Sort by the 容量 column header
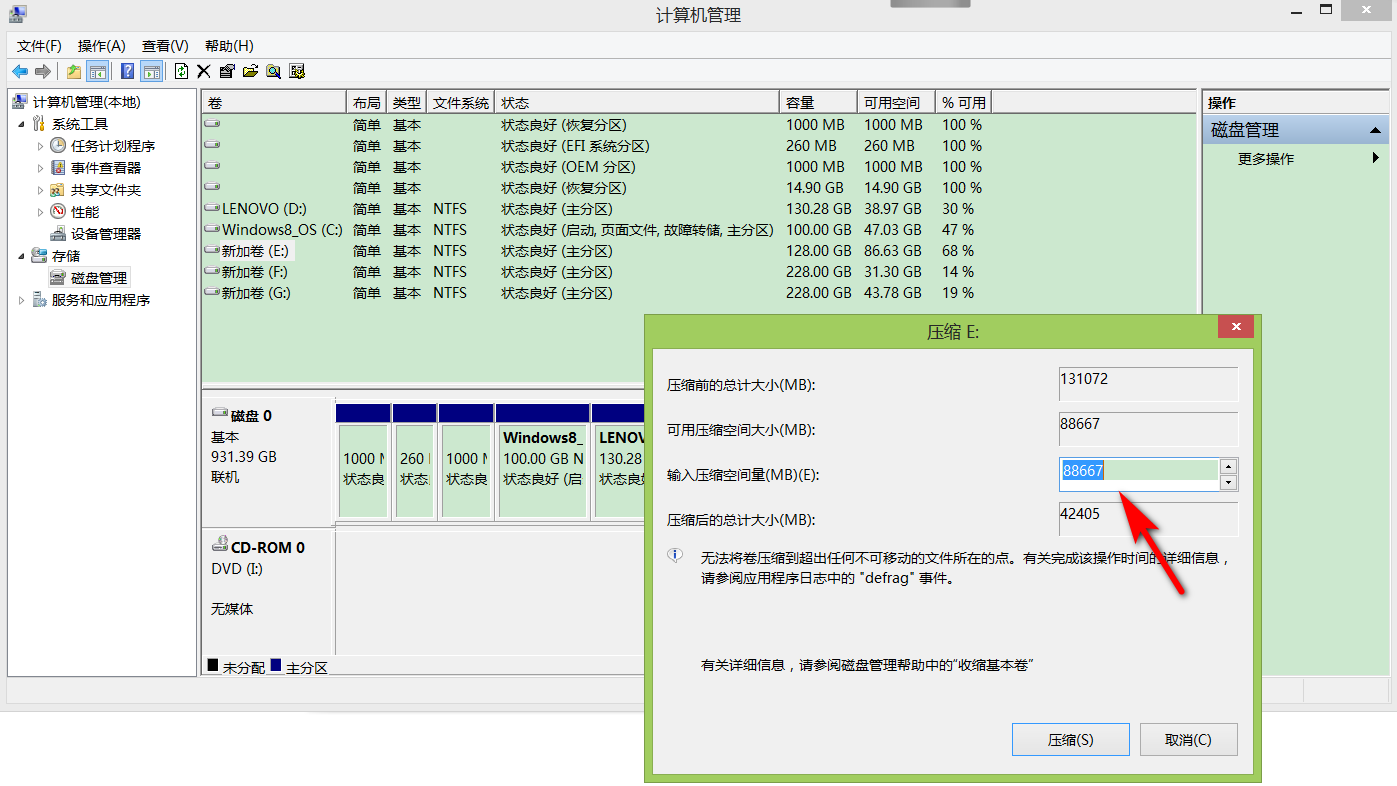The height and width of the screenshot is (786, 1397). point(818,103)
